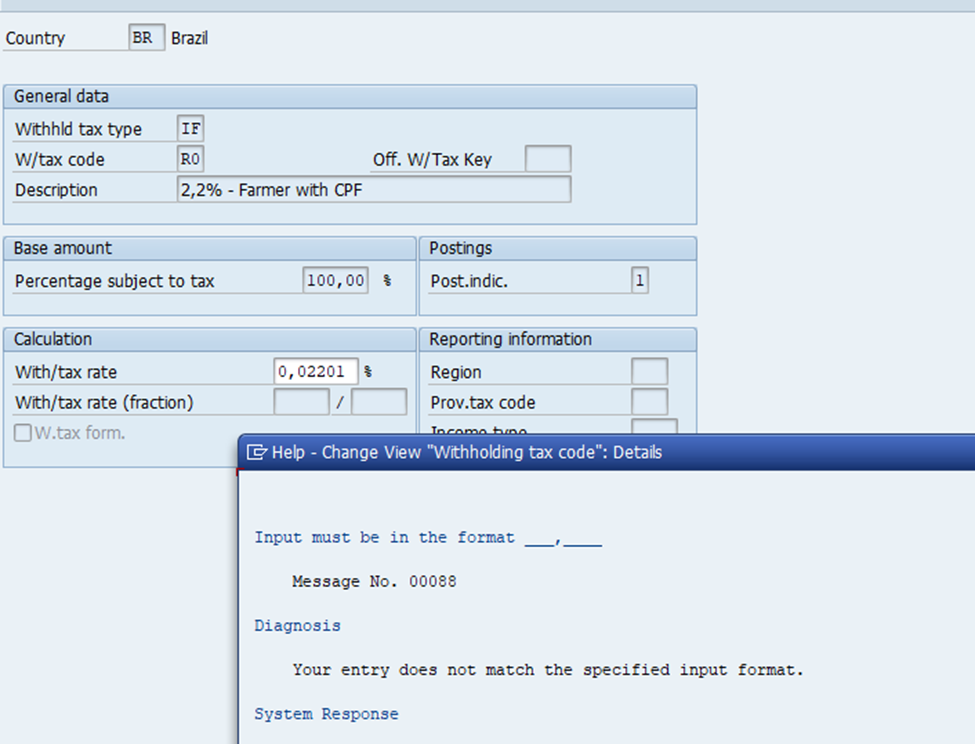Viewport: 975px width, 744px height.
Task: Click the W/tax code field R0
Action: click(x=190, y=158)
